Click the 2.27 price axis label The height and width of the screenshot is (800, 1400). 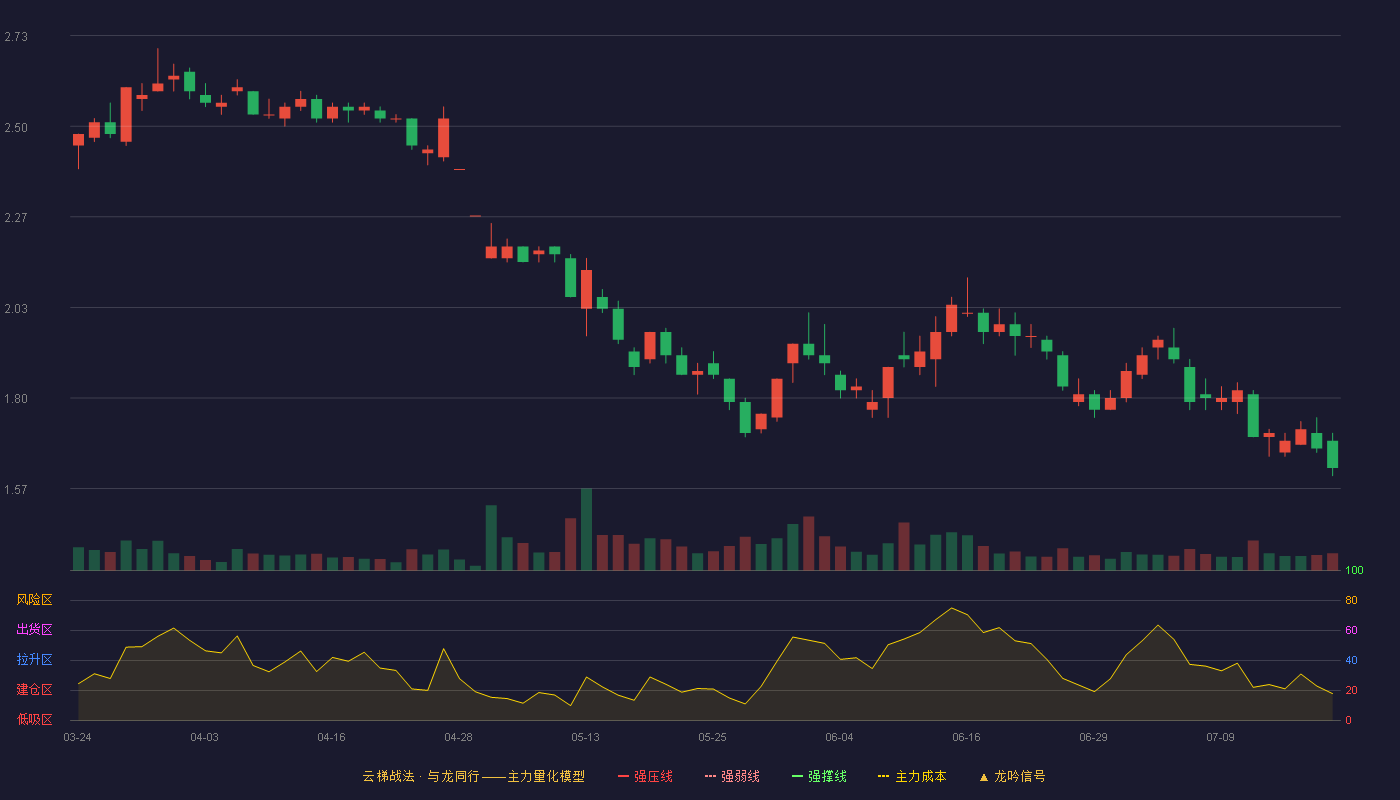click(x=16, y=218)
